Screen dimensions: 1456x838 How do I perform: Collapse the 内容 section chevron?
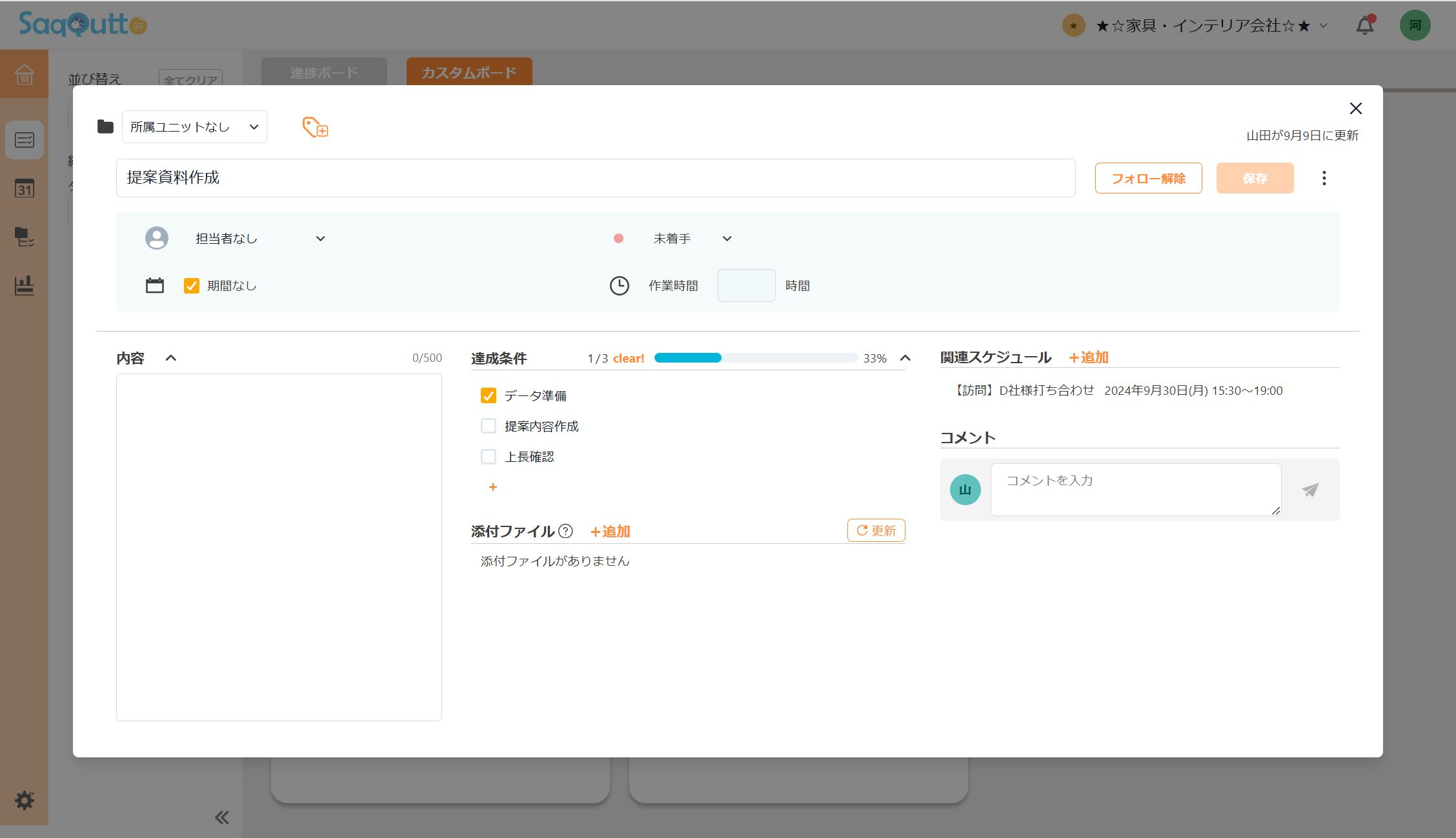[170, 358]
